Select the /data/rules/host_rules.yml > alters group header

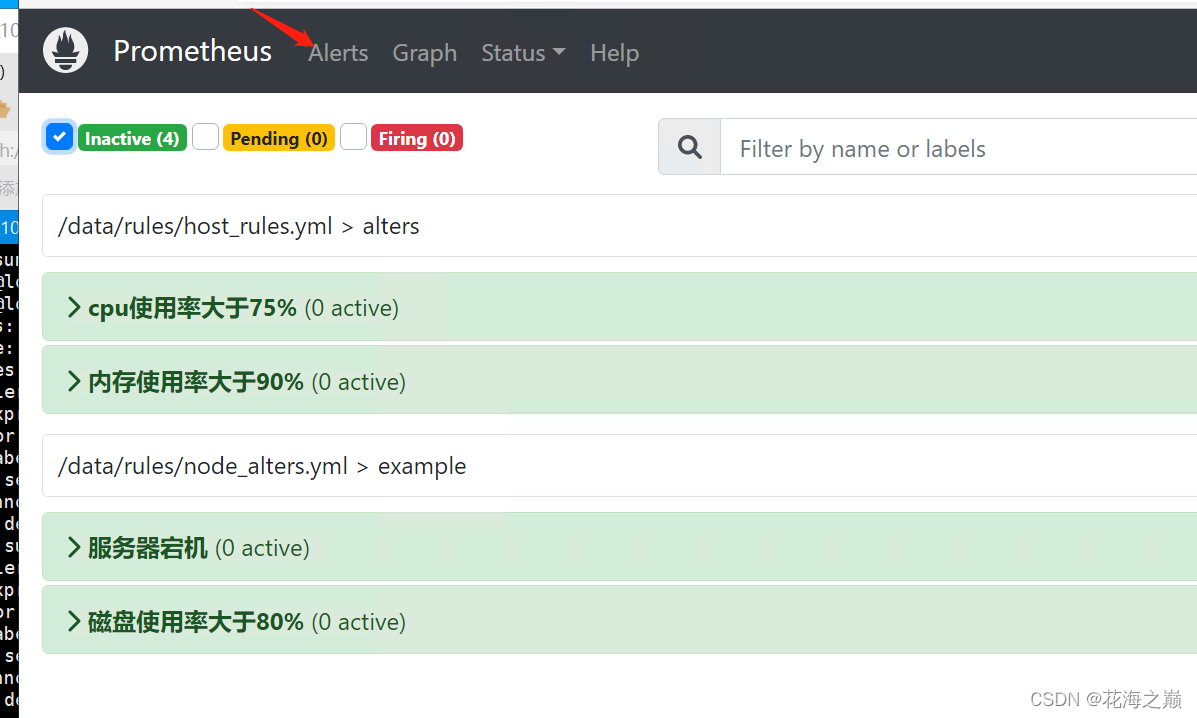(620, 226)
